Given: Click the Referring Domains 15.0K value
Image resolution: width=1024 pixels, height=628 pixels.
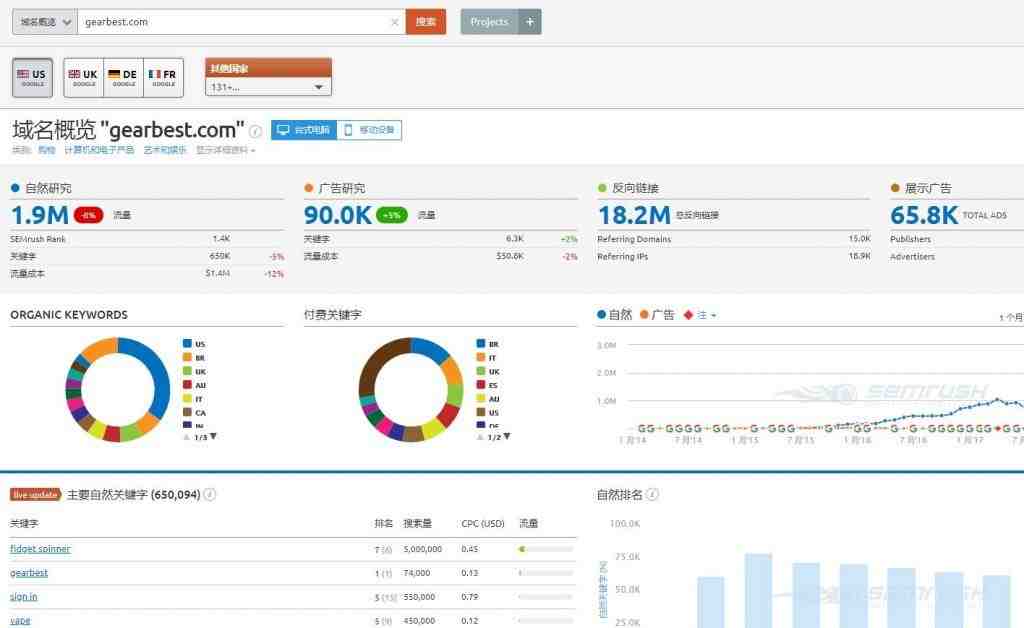Looking at the screenshot, I should pyautogui.click(x=859, y=239).
